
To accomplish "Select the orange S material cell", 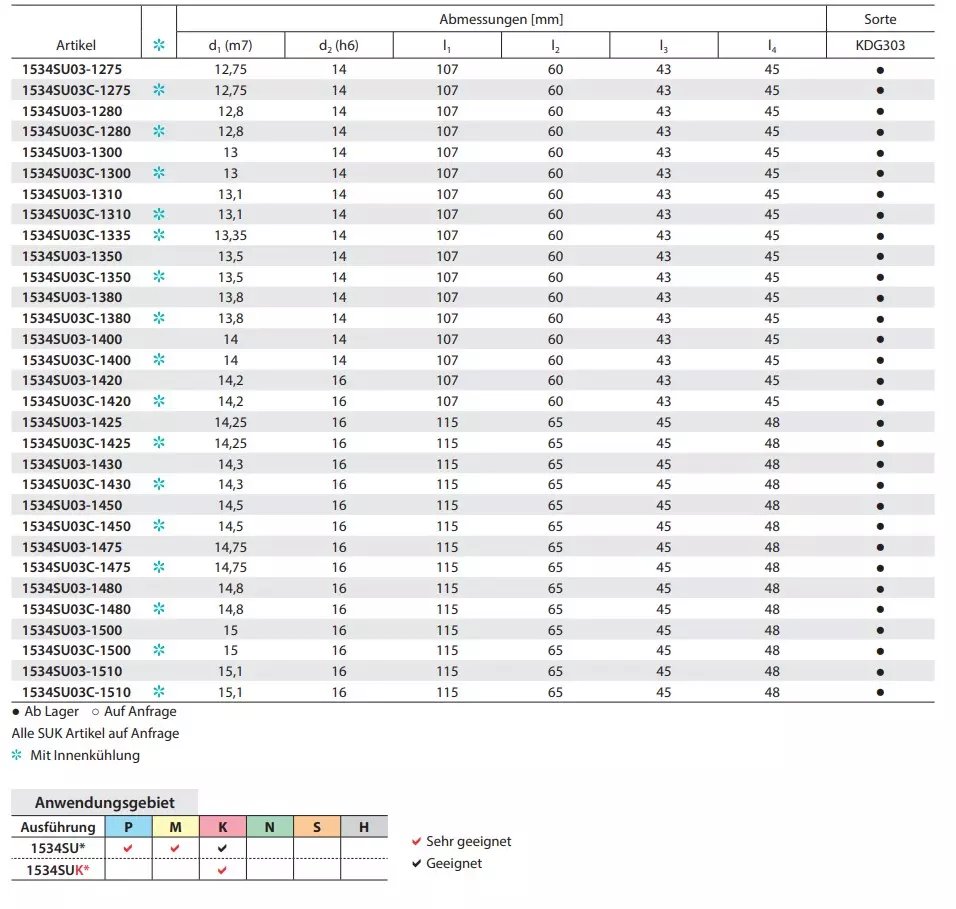I will click(x=316, y=827).
